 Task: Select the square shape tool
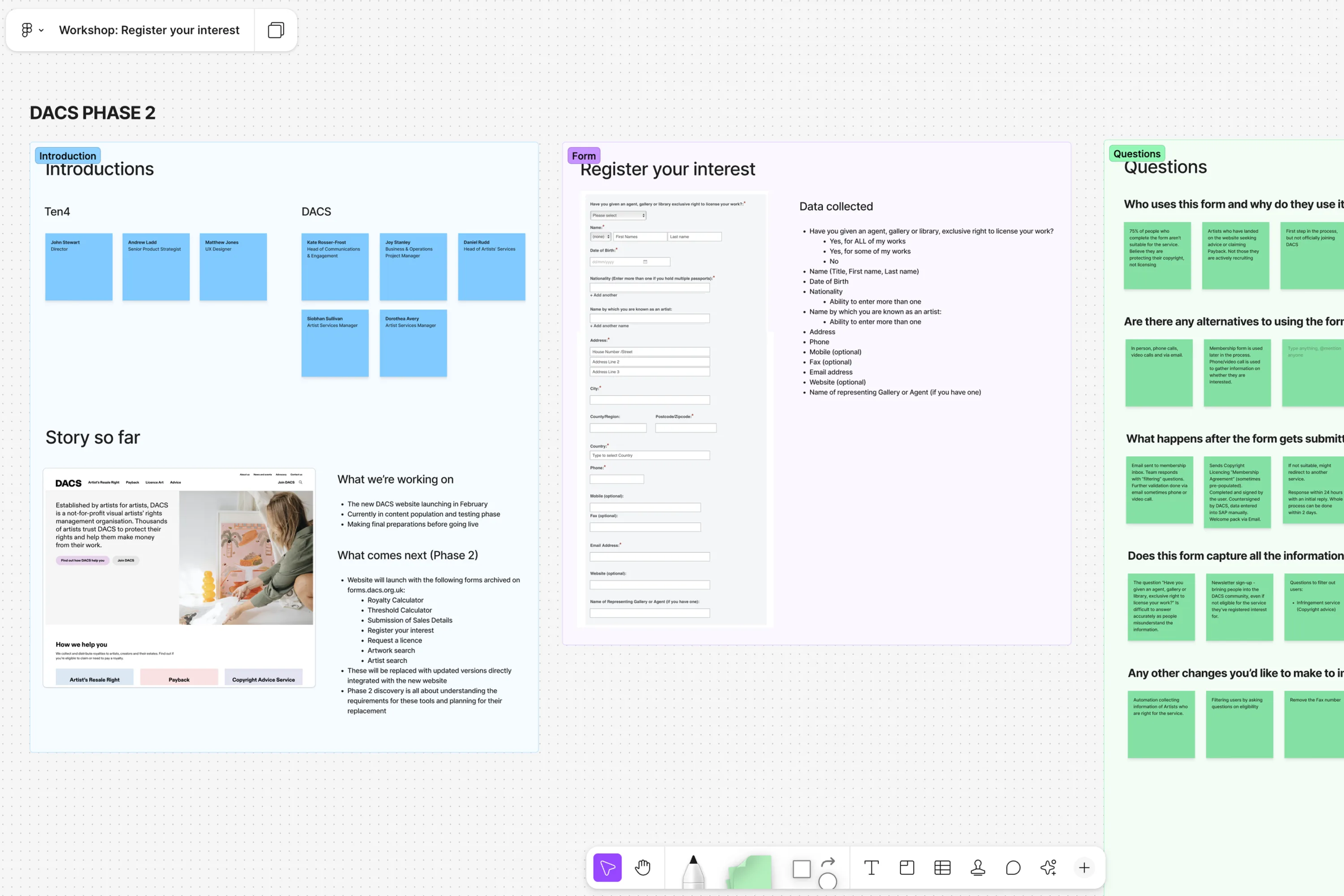[801, 869]
